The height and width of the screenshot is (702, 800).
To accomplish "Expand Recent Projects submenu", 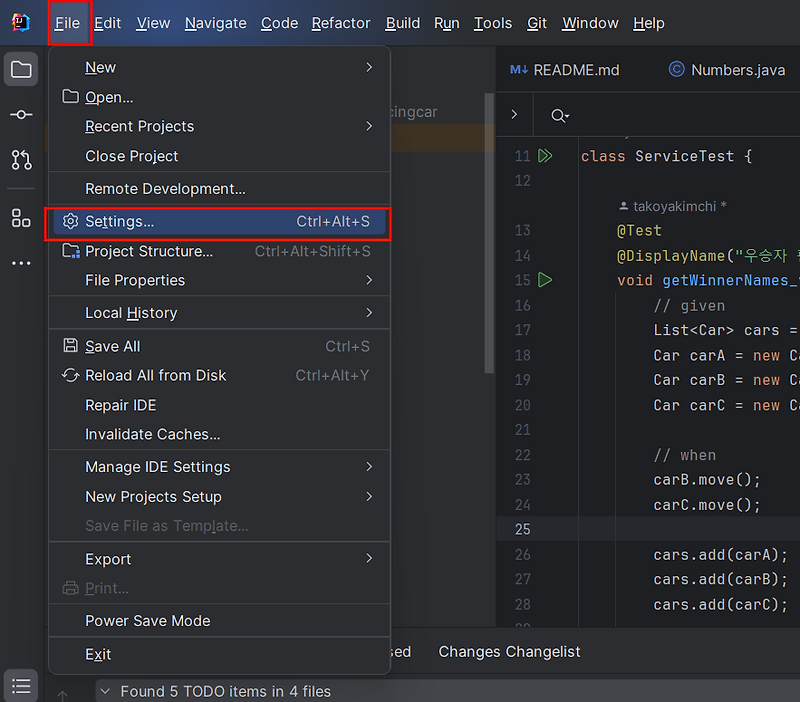I will [x=219, y=126].
